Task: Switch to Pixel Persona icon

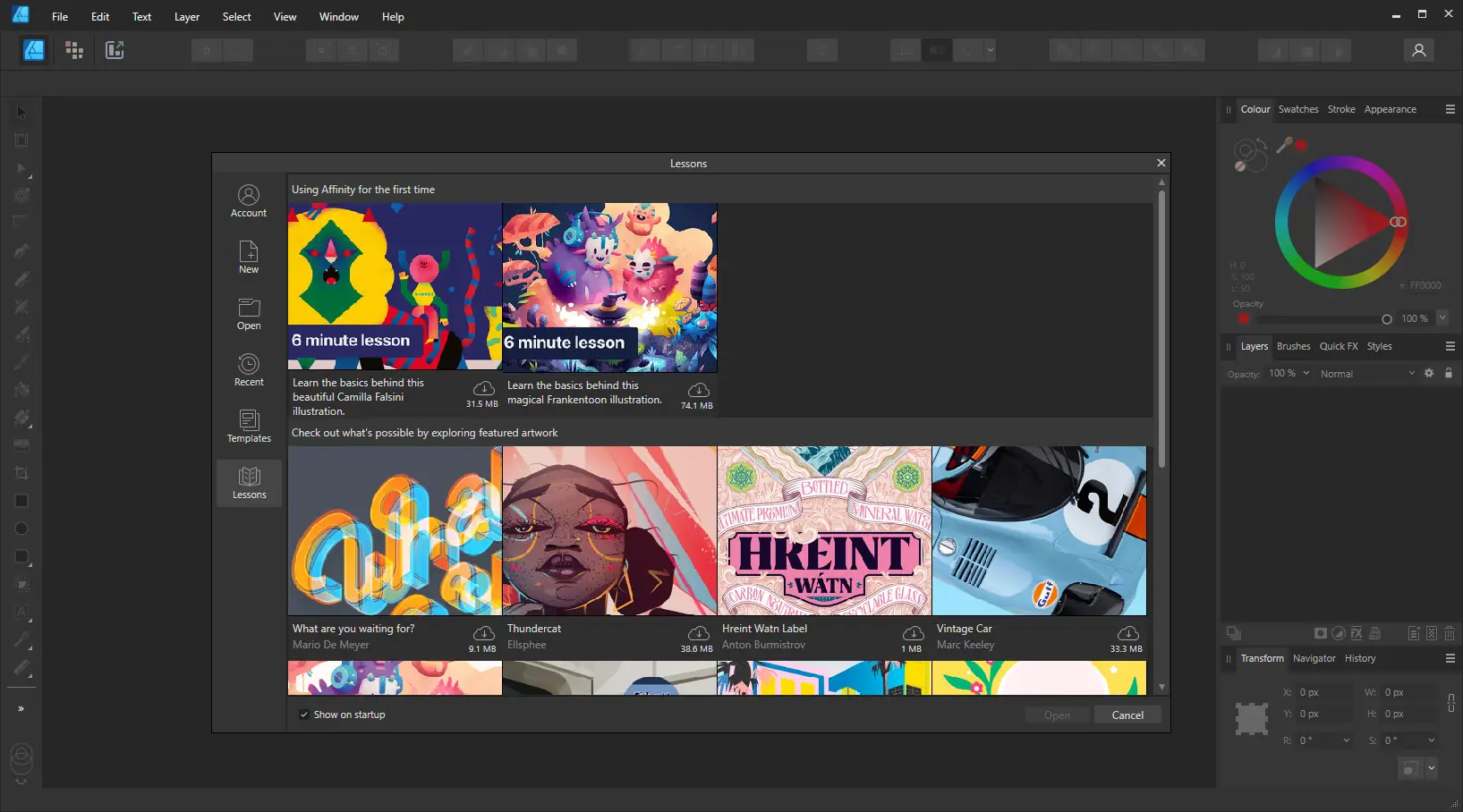Action: pos(74,50)
